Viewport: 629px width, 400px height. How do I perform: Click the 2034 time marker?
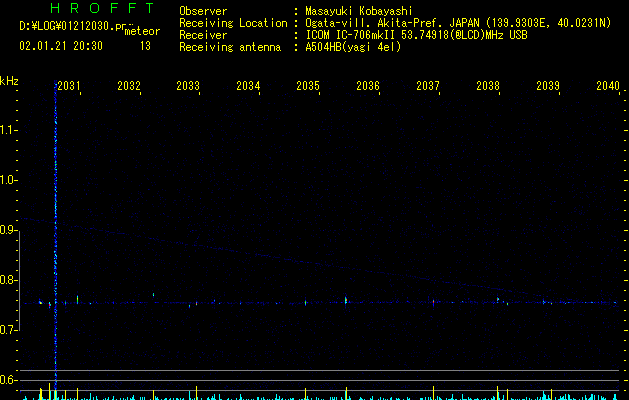tap(248, 86)
